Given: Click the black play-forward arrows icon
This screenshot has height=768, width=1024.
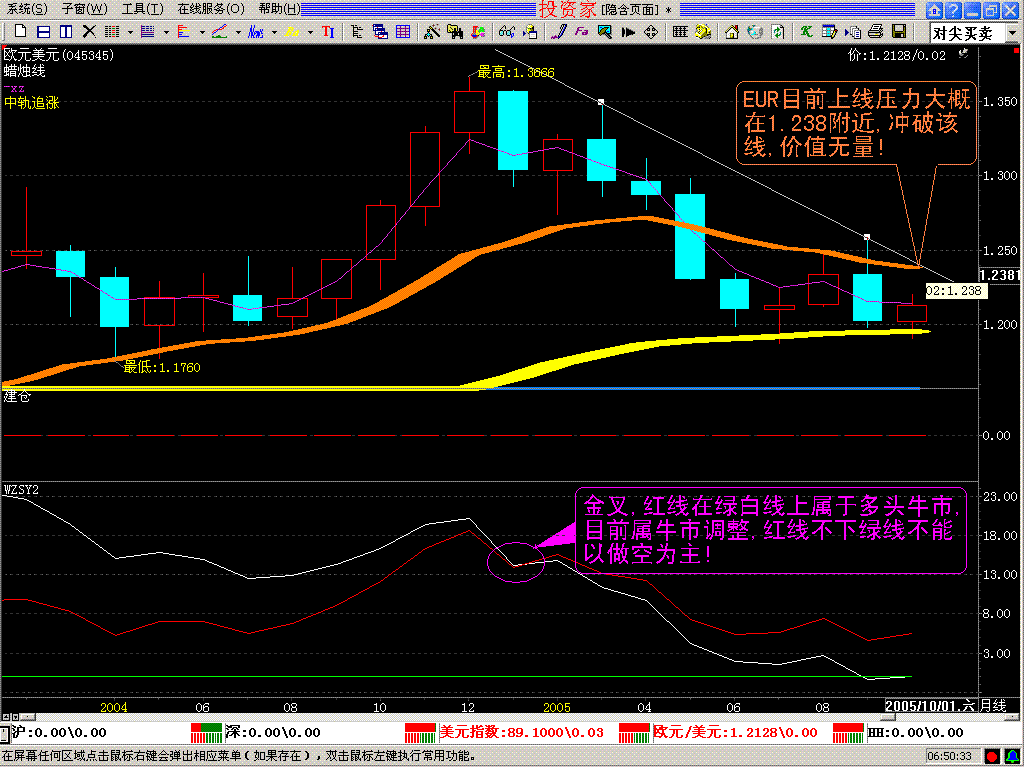Looking at the screenshot, I should point(628,31).
